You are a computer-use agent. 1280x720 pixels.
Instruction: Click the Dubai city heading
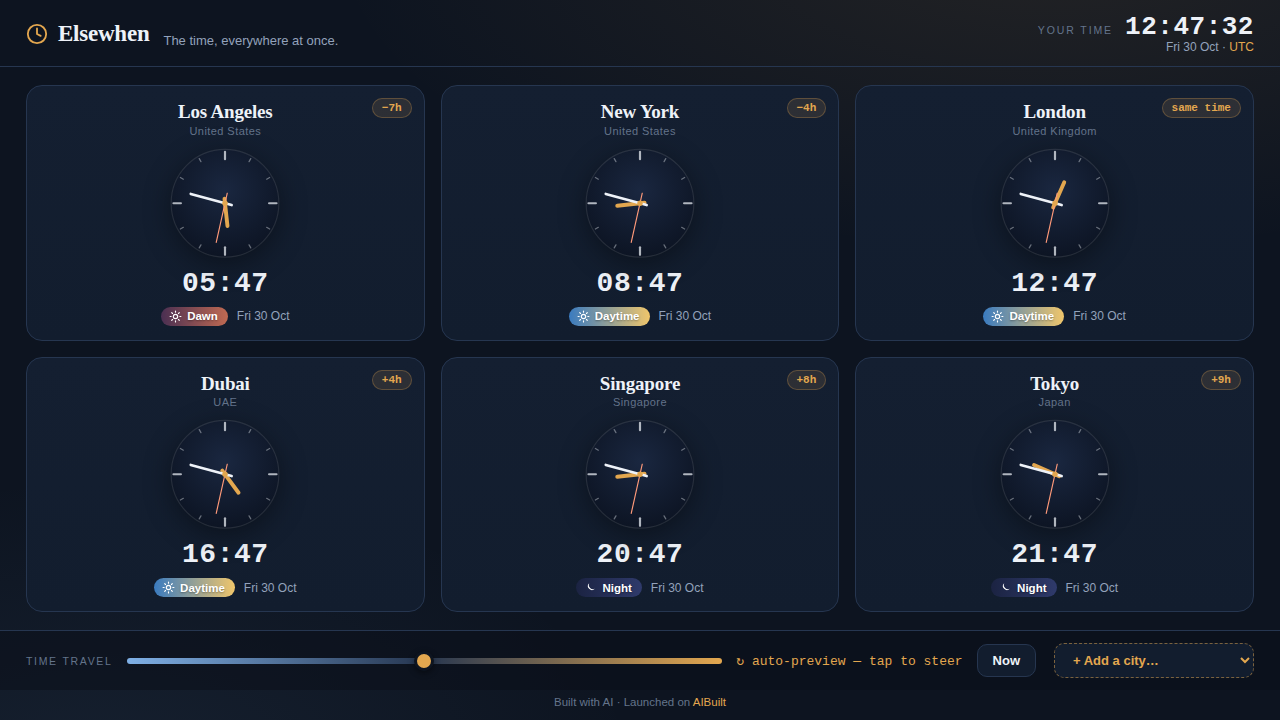pyautogui.click(x=225, y=384)
